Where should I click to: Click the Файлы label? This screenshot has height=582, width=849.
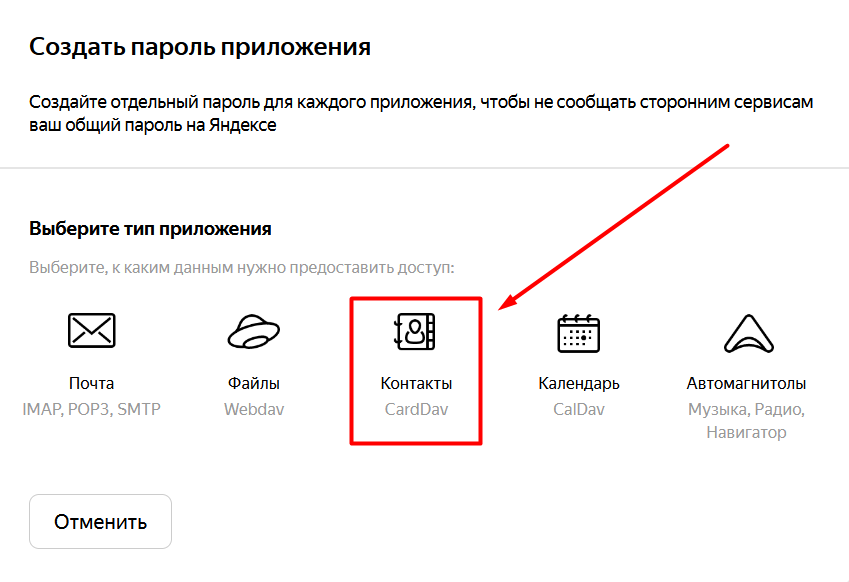[x=253, y=383]
